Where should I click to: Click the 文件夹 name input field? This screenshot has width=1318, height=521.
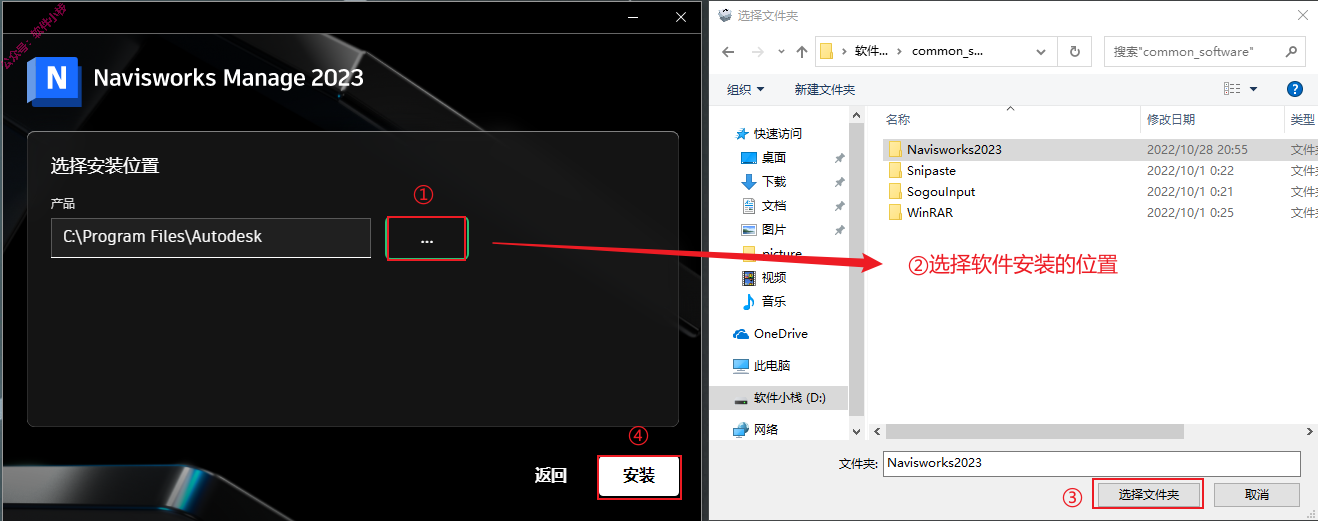1092,463
